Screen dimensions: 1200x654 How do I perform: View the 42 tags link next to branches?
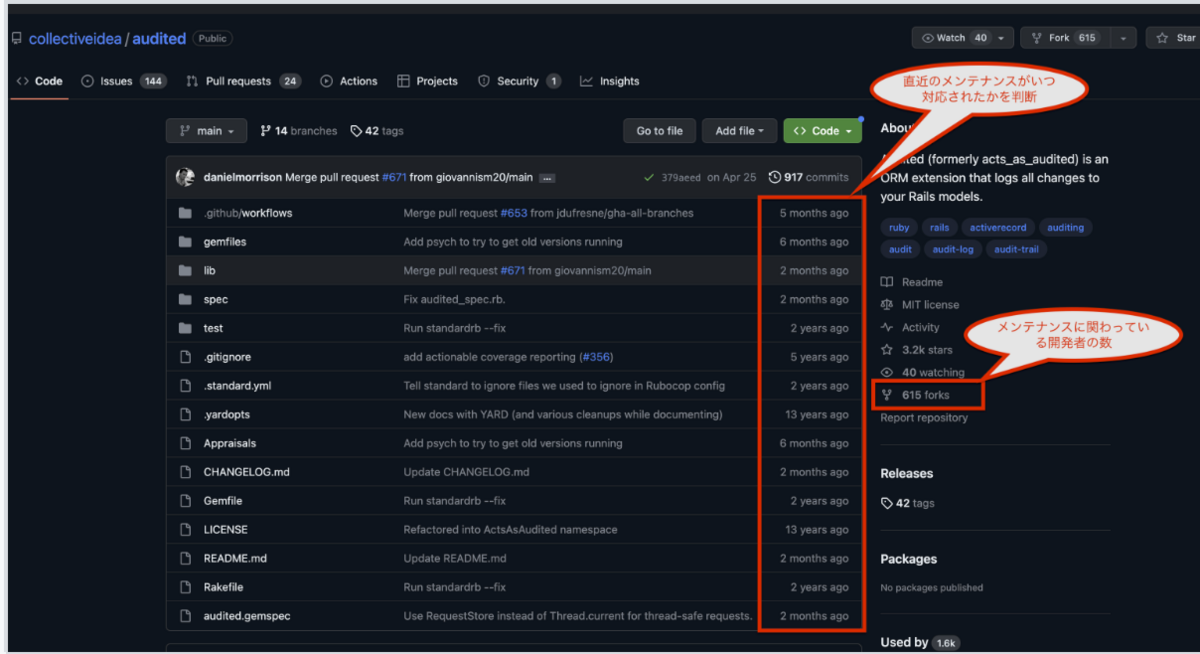(377, 131)
